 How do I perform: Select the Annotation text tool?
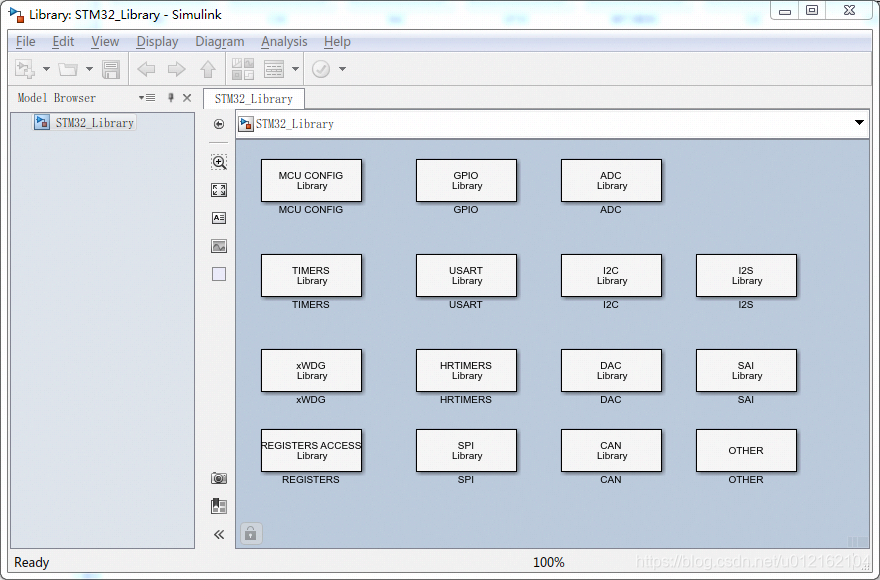click(219, 218)
